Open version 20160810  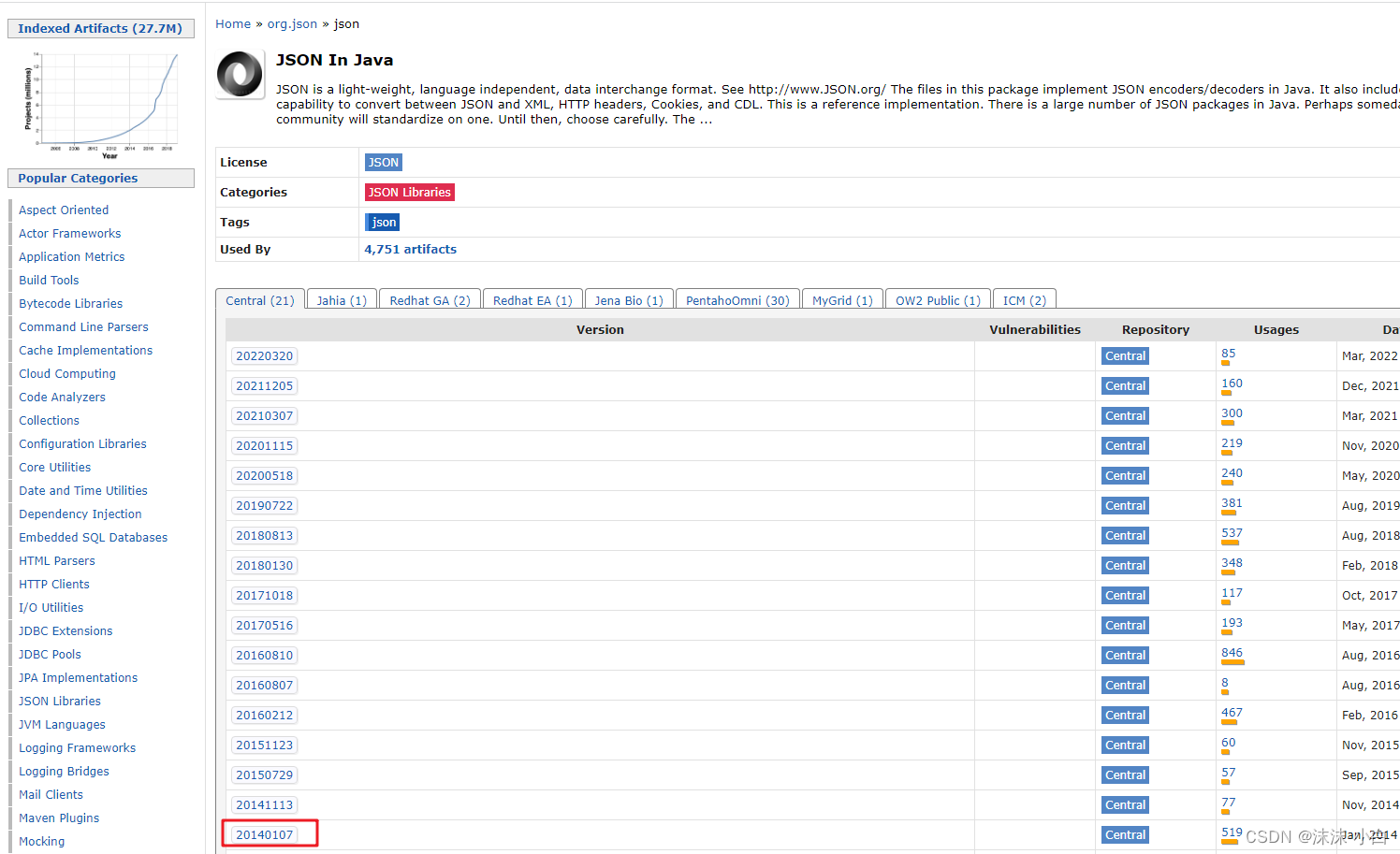point(265,656)
